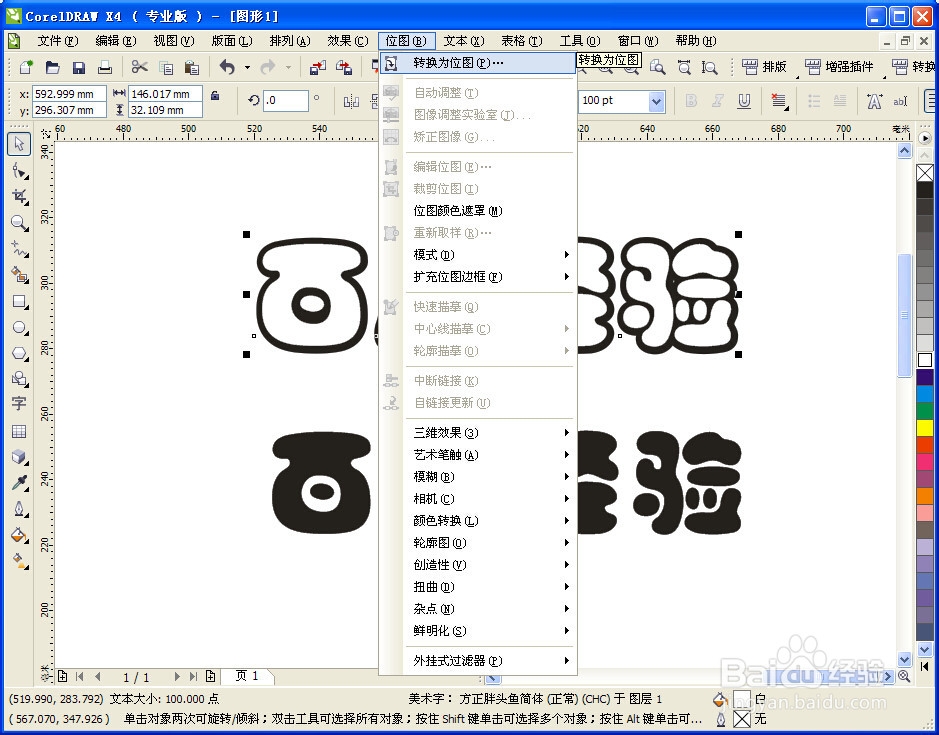
Task: Toggle bold text formatting
Action: (691, 101)
